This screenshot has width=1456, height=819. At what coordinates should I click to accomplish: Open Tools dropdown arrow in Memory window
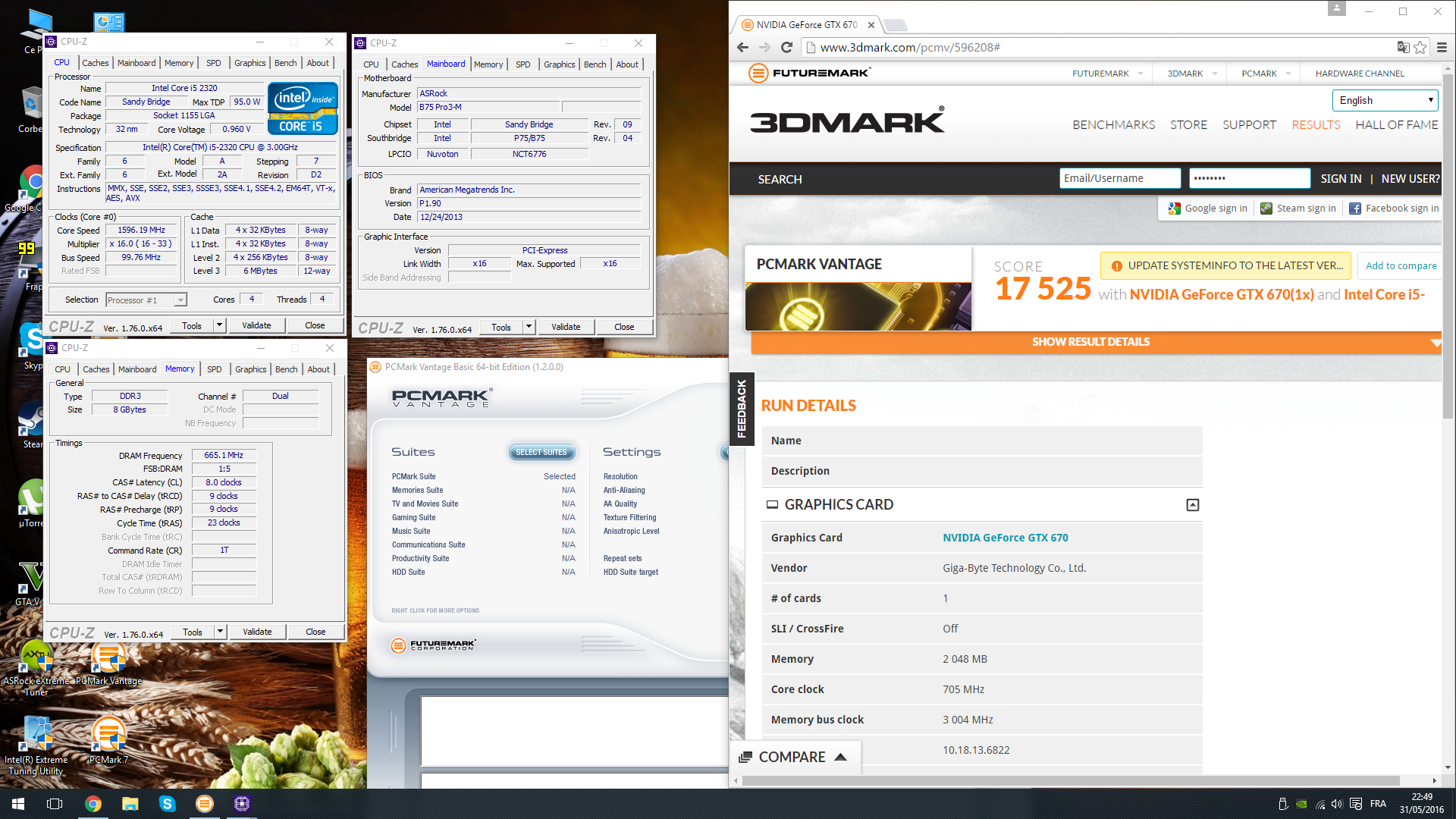(221, 632)
